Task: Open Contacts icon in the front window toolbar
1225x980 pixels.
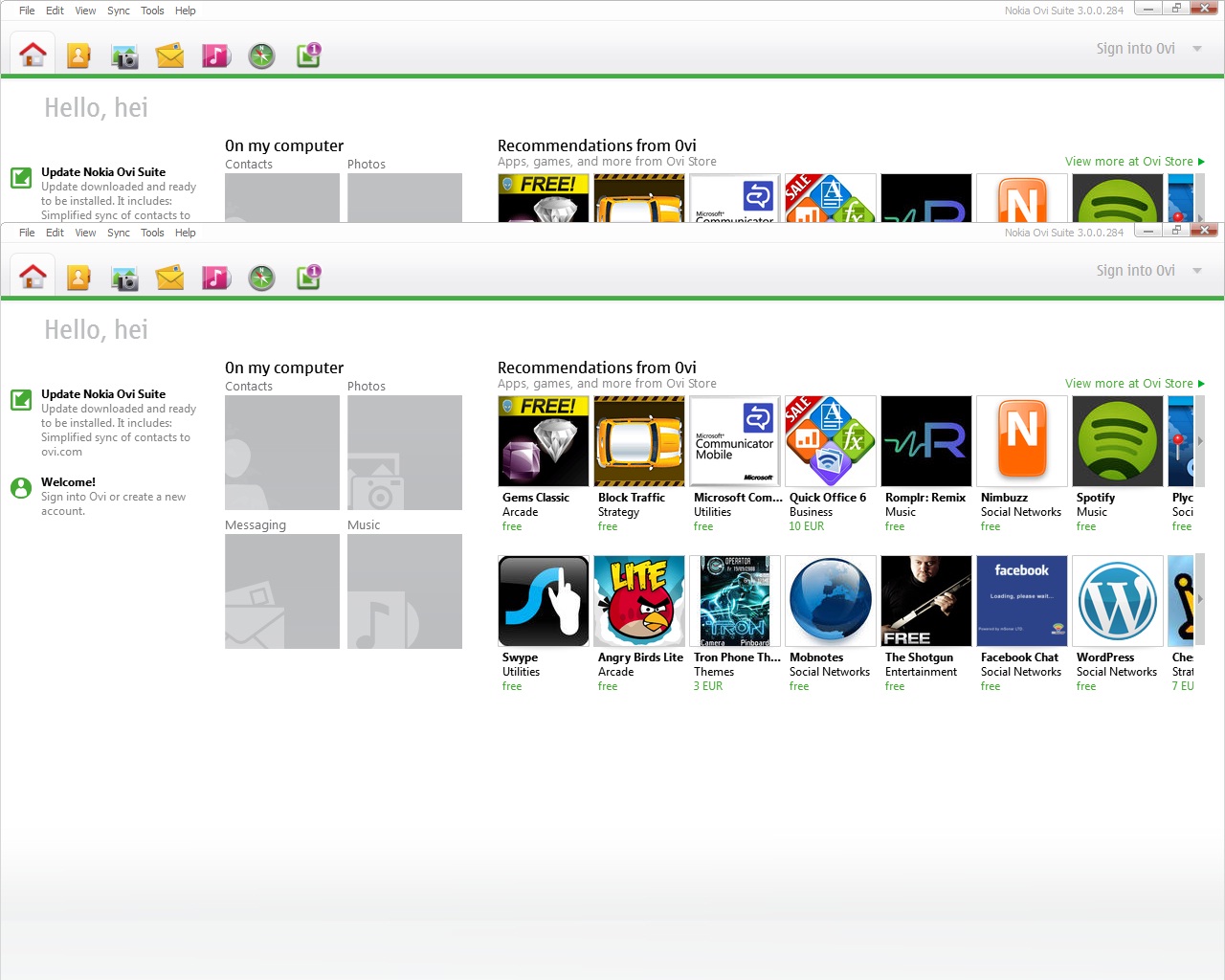Action: [x=78, y=278]
